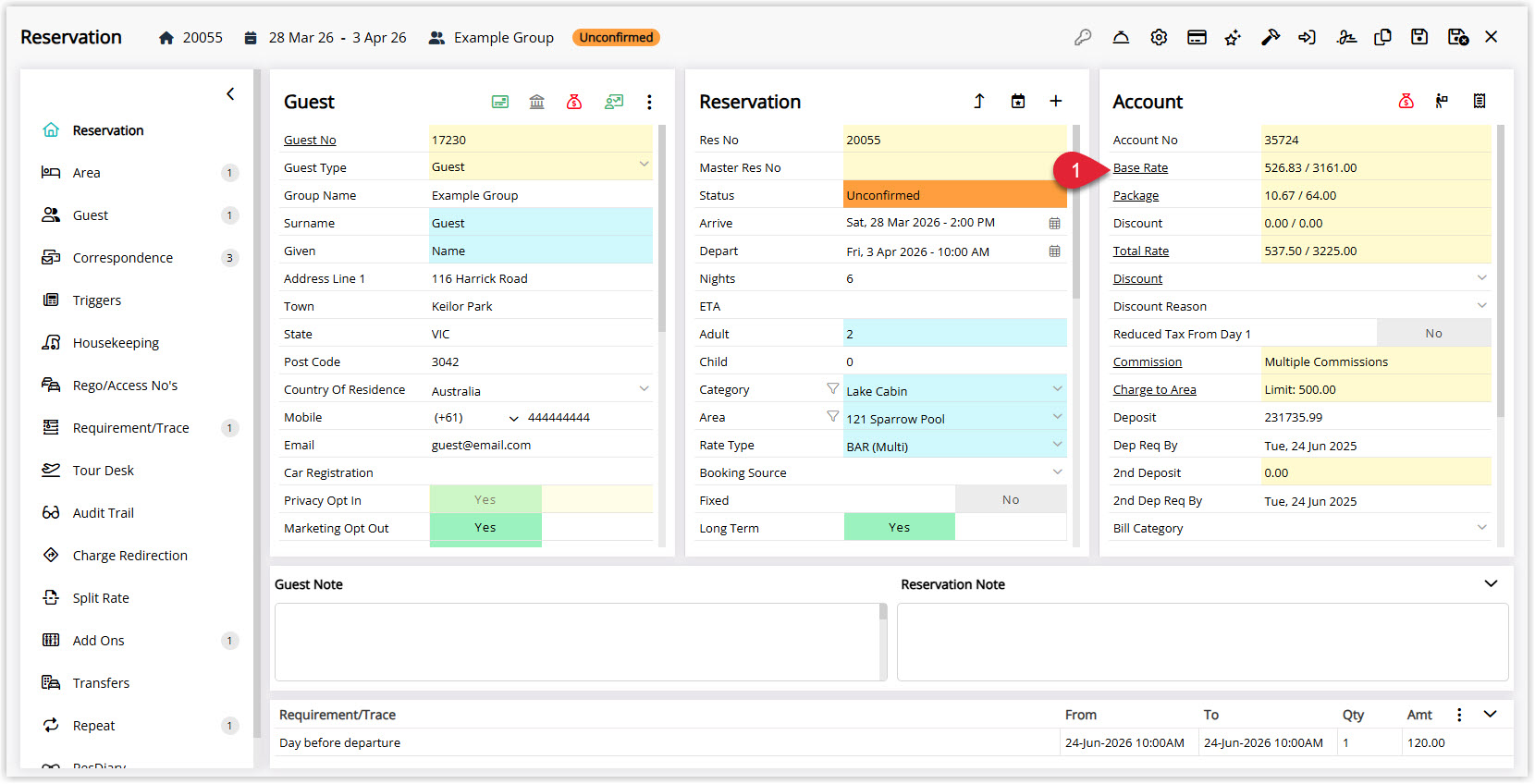This screenshot has height=784, width=1535.
Task: Click the Total Rate link
Action: tap(1141, 251)
